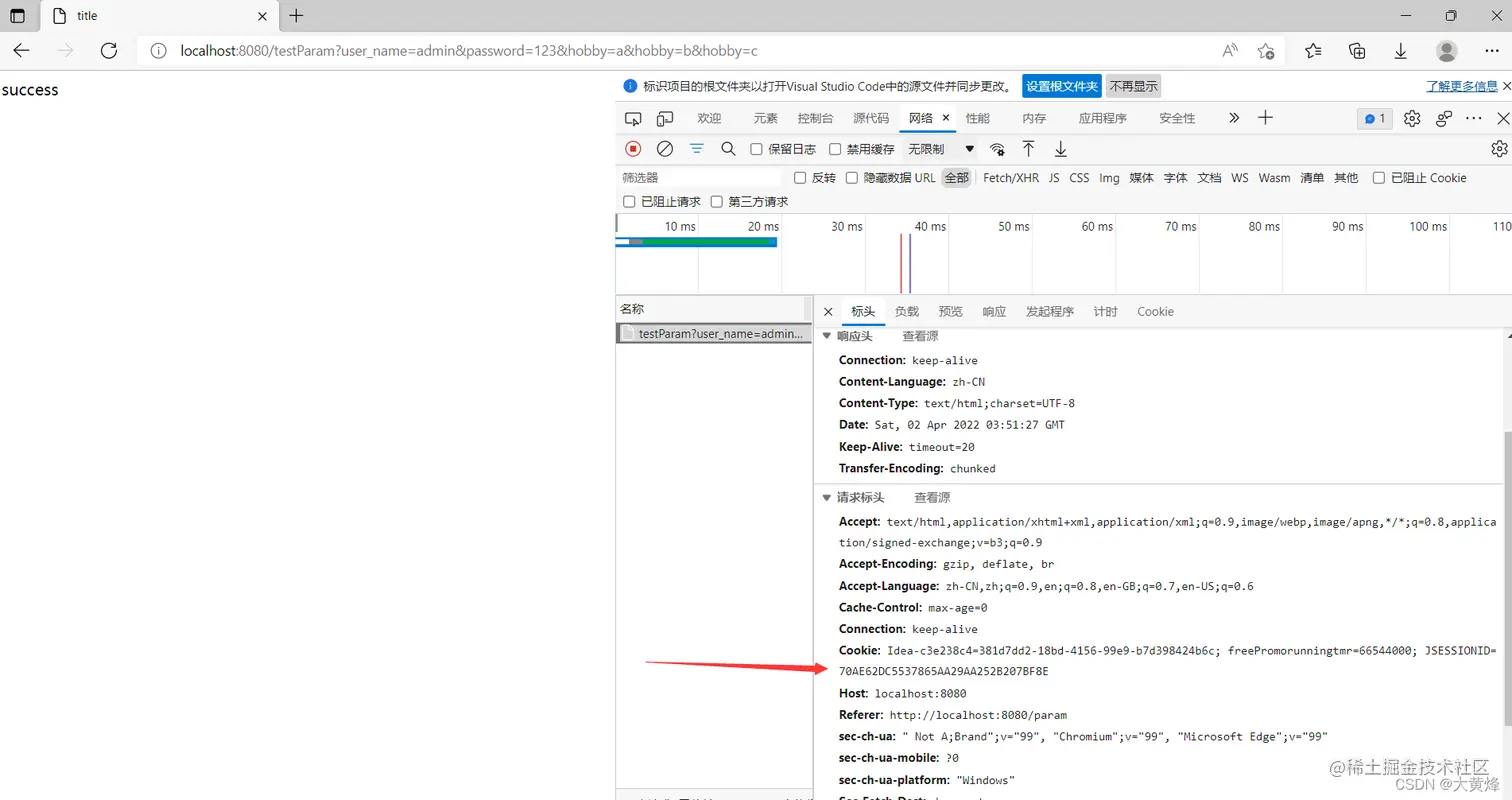
Task: Refresh the browser page
Action: [109, 50]
